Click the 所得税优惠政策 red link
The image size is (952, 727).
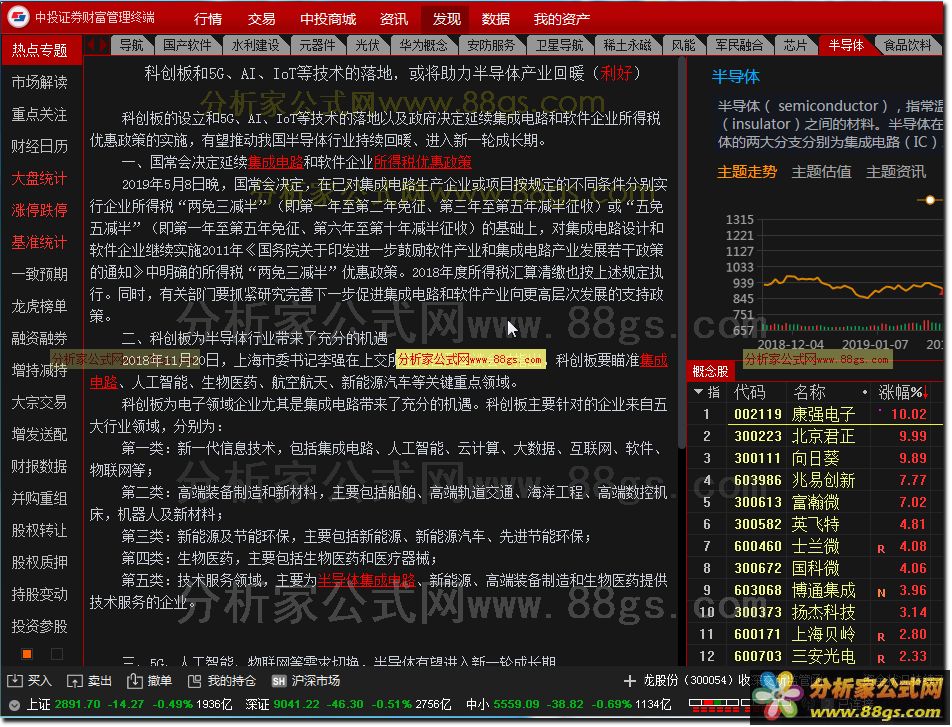coord(423,162)
